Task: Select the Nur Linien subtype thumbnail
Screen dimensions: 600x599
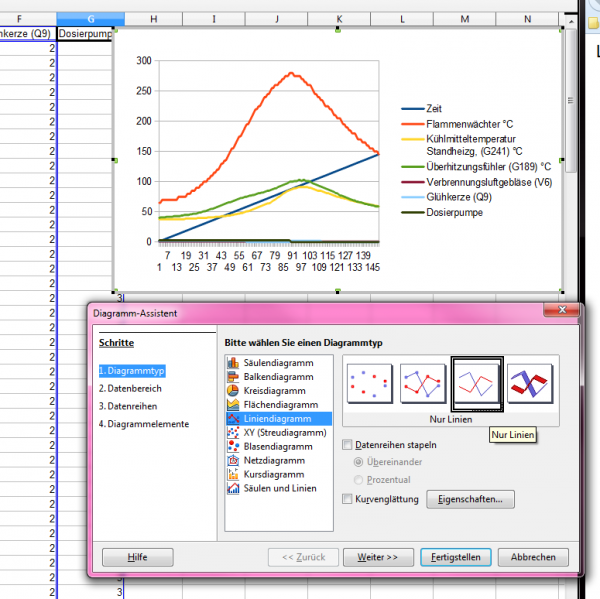Action: tap(477, 384)
